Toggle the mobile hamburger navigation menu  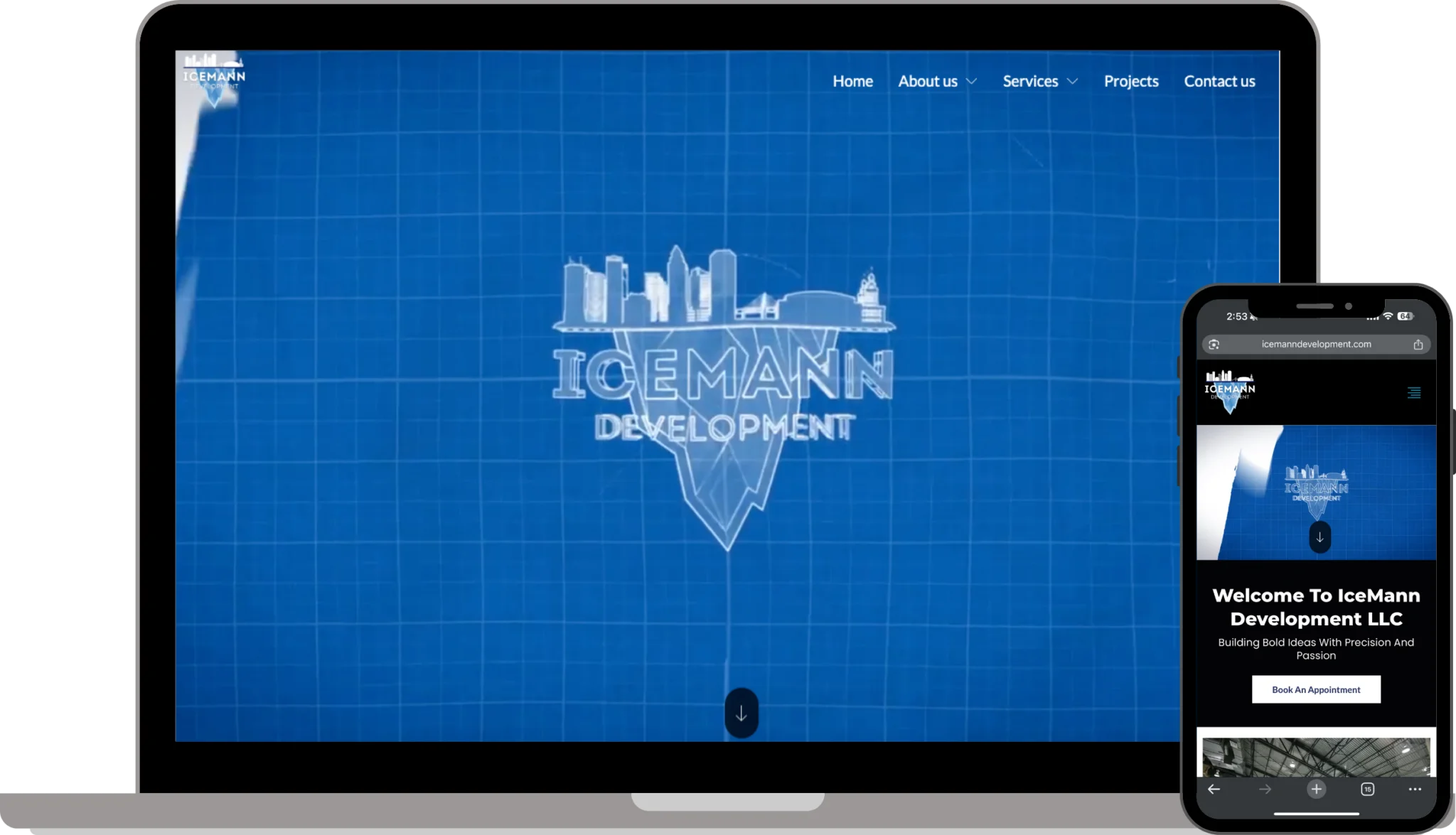pos(1413,392)
